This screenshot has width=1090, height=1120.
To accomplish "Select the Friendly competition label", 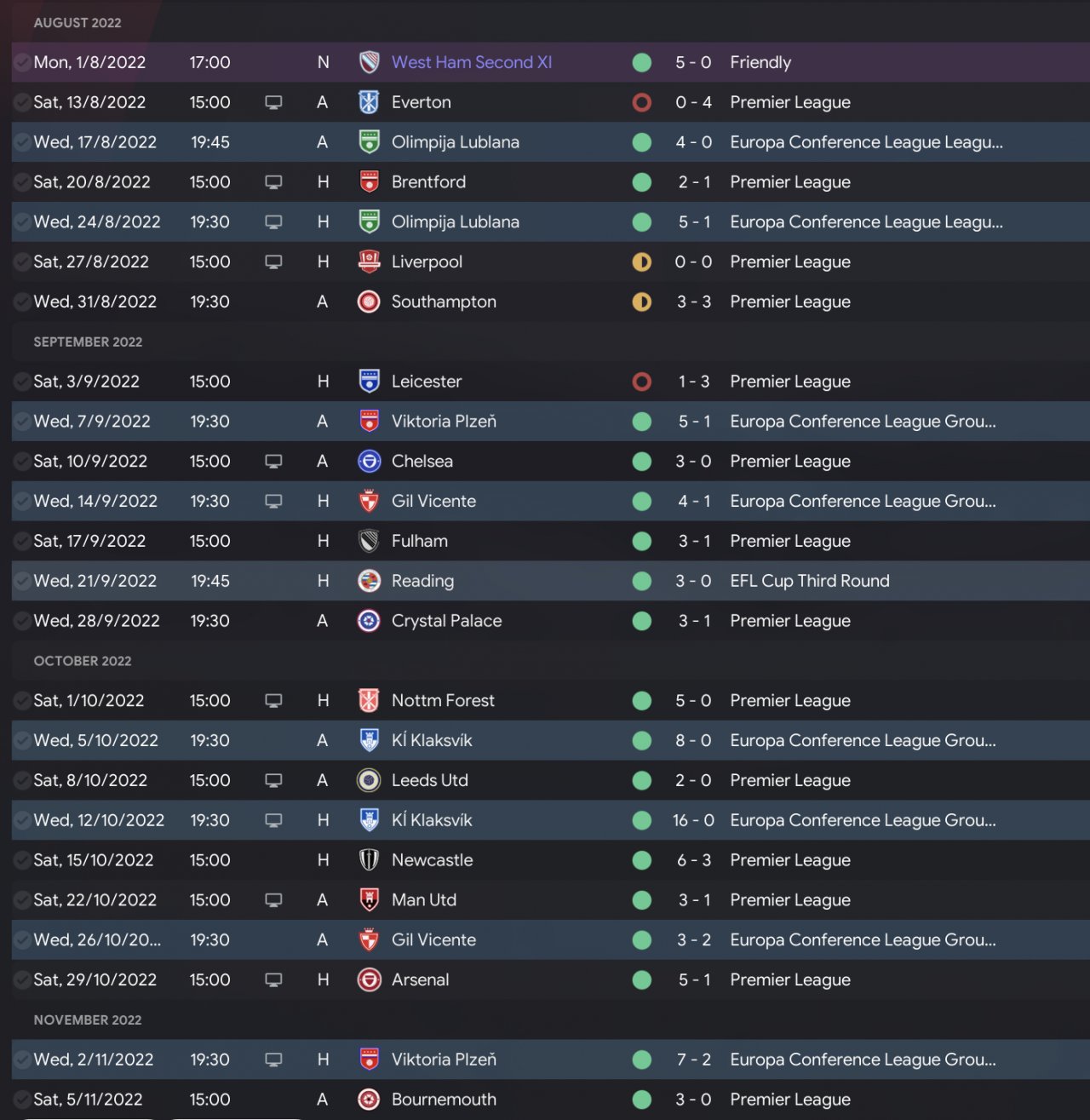I will pyautogui.click(x=760, y=62).
